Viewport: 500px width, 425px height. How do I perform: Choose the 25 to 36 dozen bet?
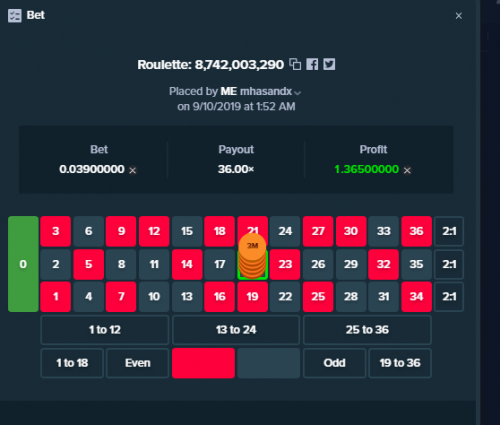pos(367,330)
